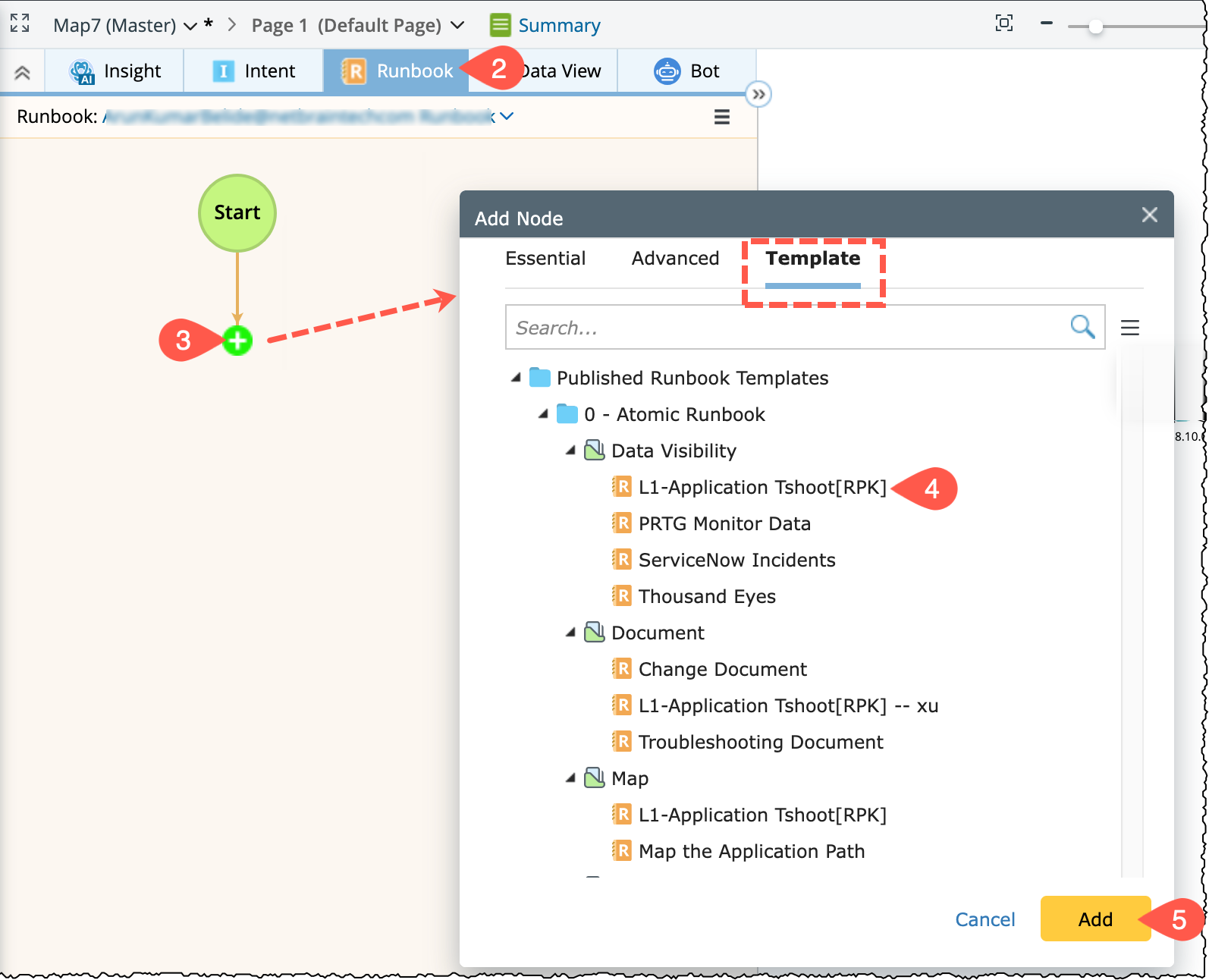Select L1-Application Tshoot[RPK] under Data Visibility
Viewport: 1209px width, 980px height.
pyautogui.click(x=762, y=487)
